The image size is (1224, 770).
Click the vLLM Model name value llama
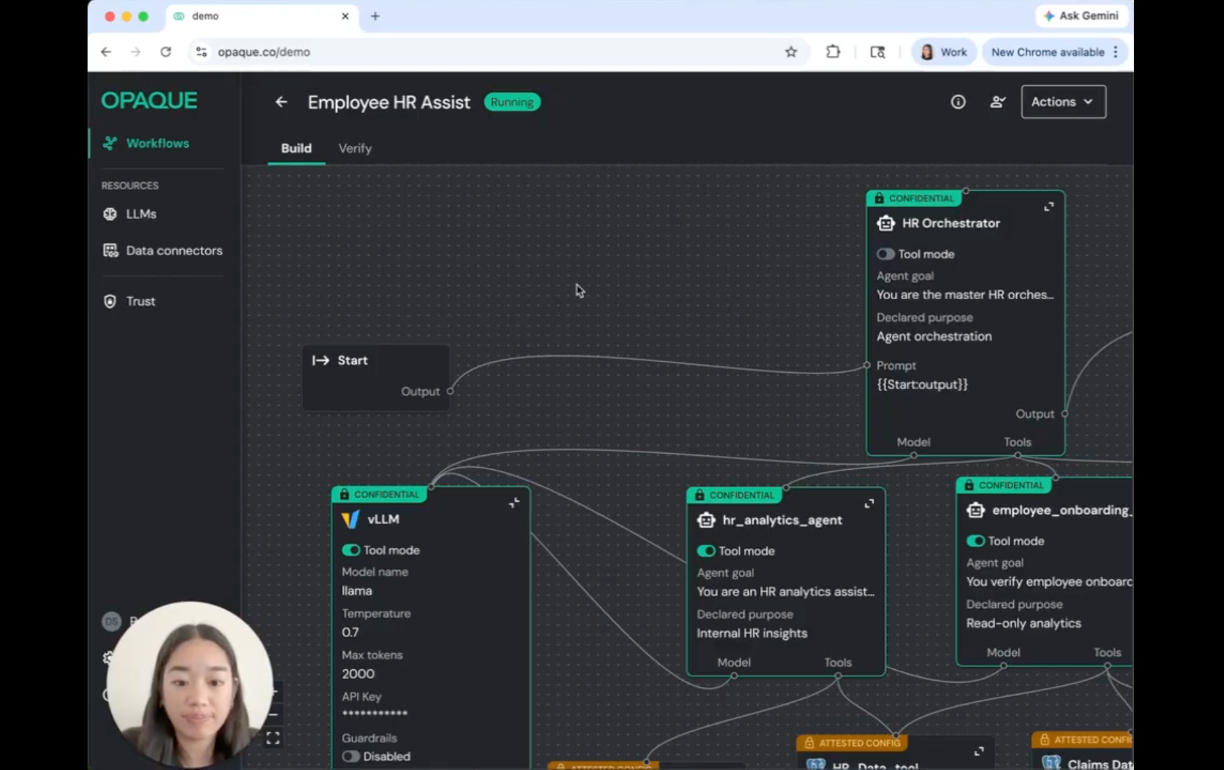(357, 591)
